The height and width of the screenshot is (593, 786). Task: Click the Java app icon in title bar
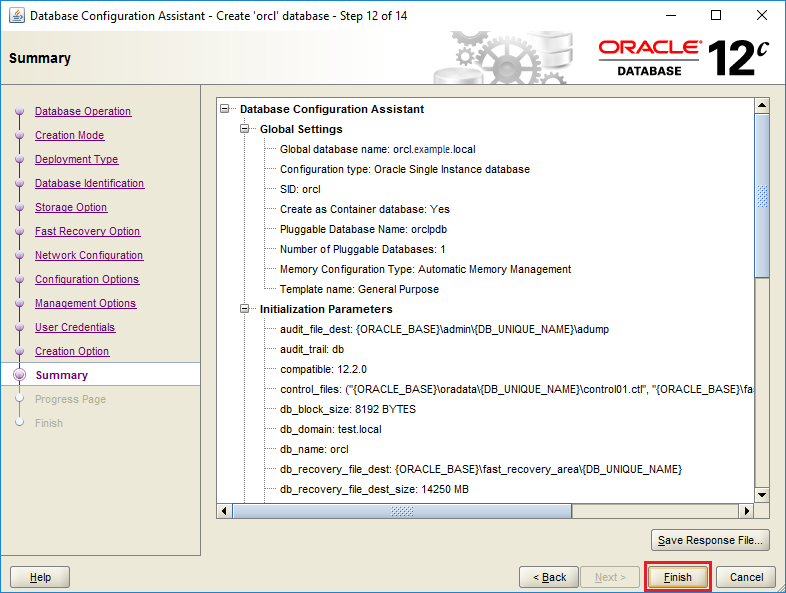click(17, 16)
